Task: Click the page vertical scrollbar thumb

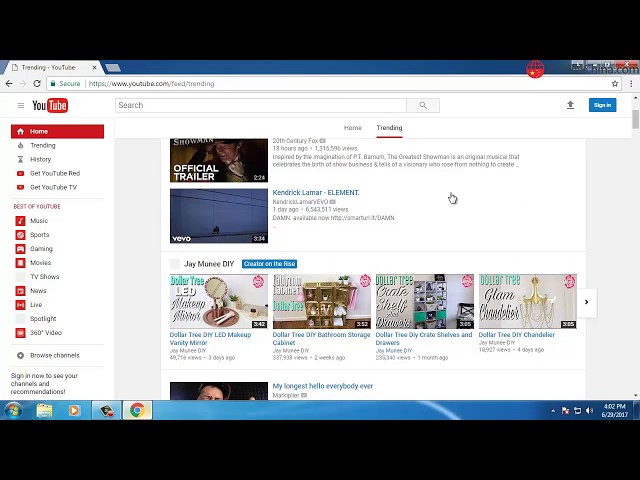Action: (636, 119)
